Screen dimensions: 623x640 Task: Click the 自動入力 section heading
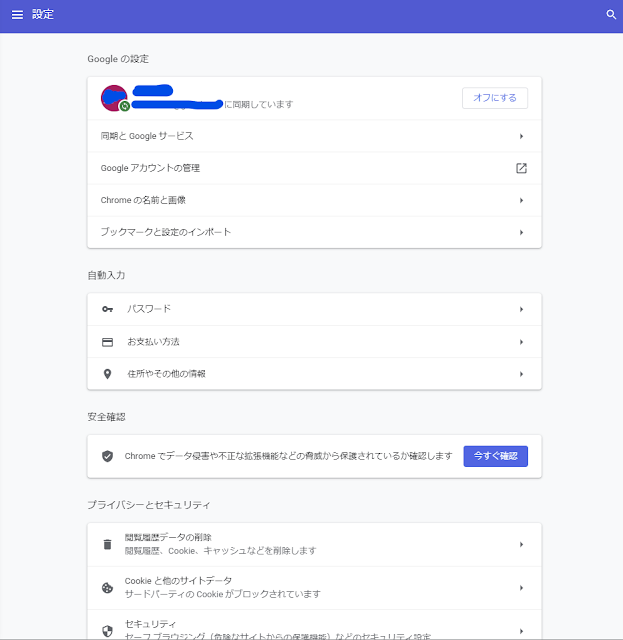click(x=106, y=275)
